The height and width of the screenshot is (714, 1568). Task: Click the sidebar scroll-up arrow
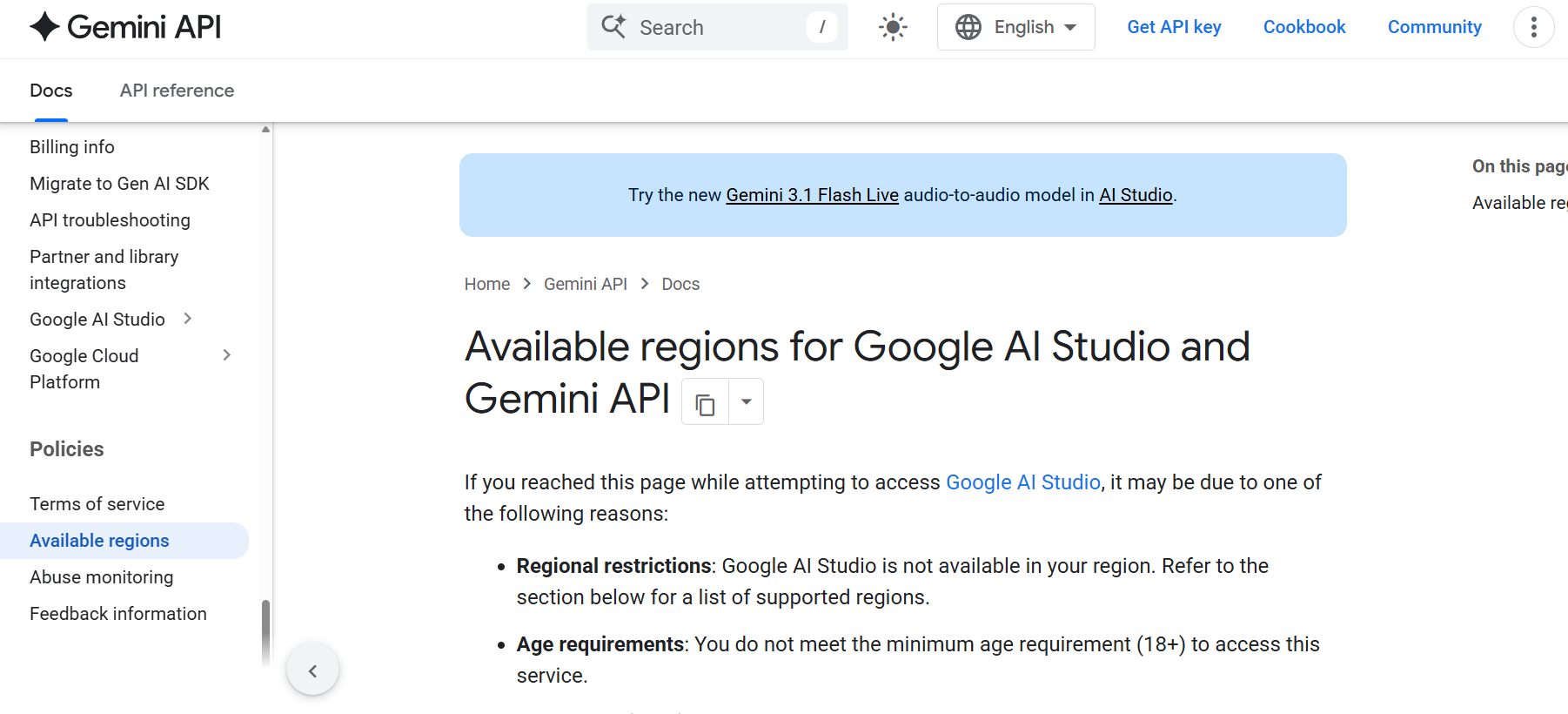click(x=265, y=130)
